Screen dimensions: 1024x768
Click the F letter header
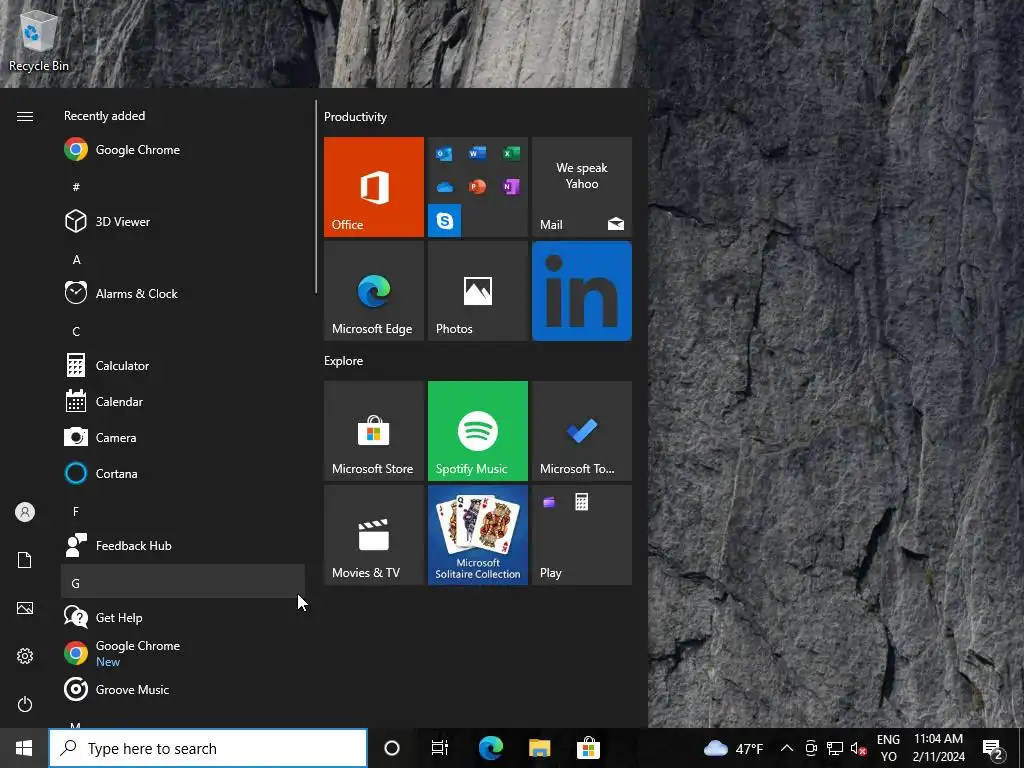[x=183, y=511]
